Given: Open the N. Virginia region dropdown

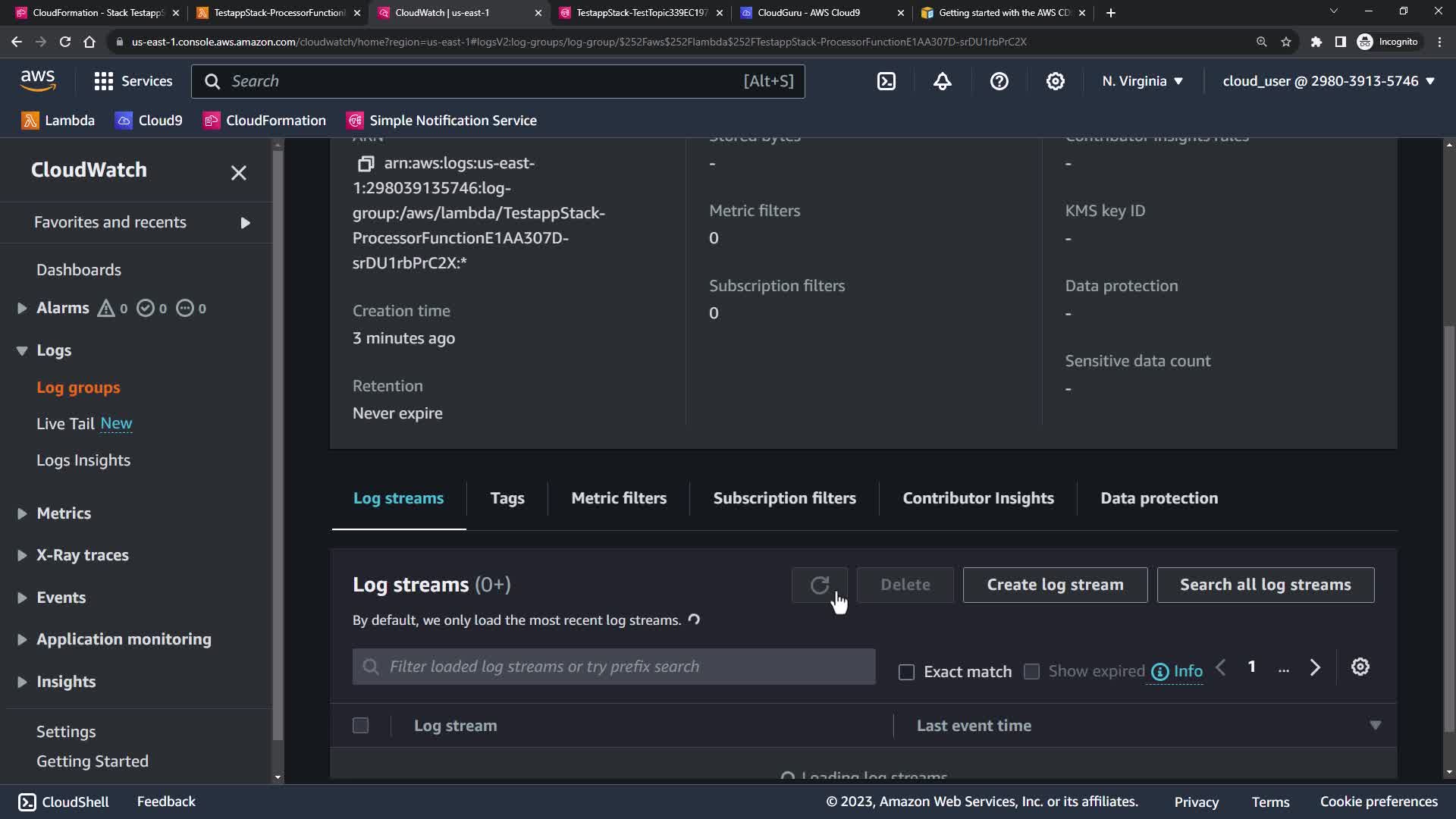Looking at the screenshot, I should pos(1142,81).
